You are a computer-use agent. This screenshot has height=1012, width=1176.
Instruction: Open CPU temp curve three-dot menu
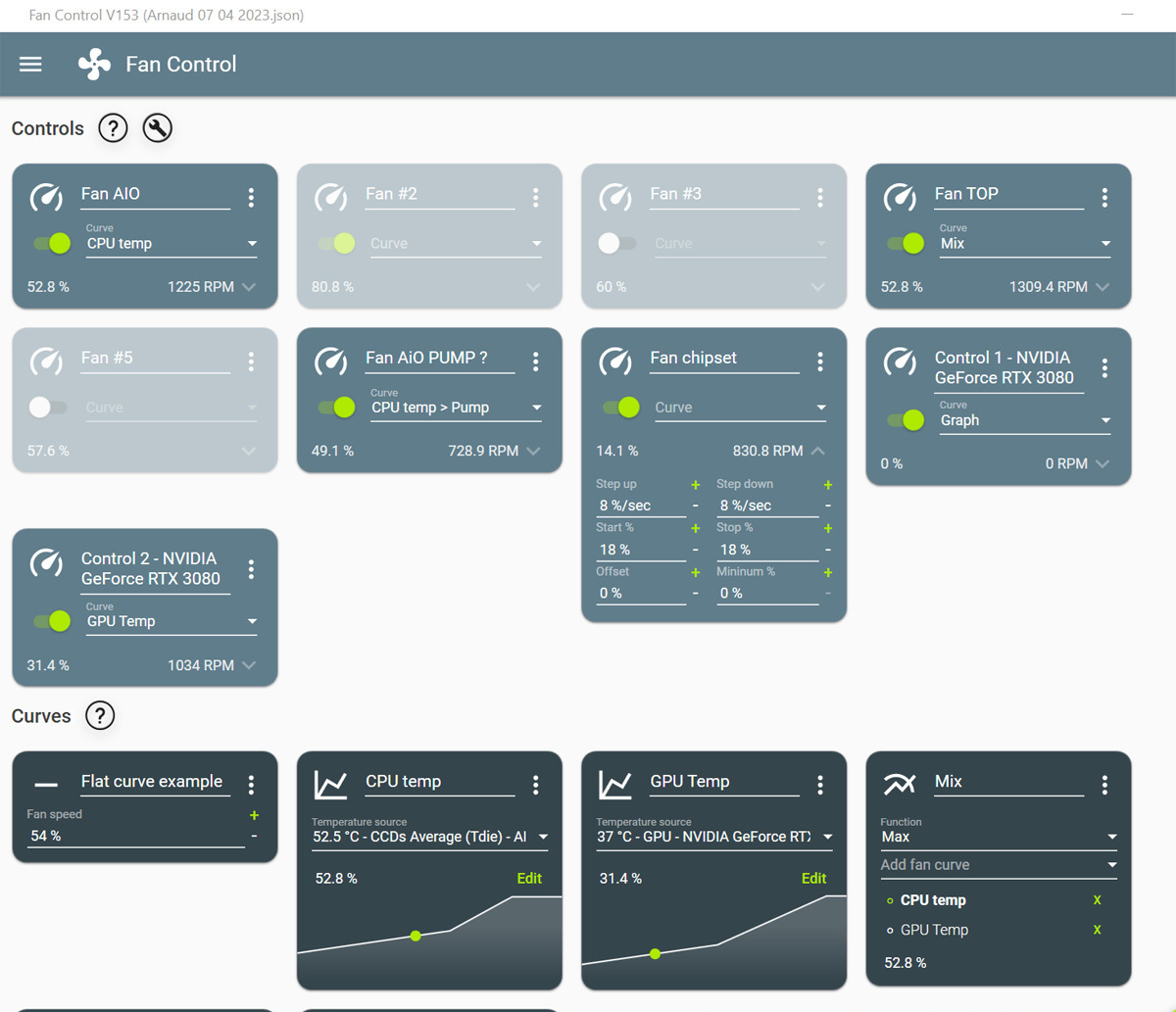536,785
